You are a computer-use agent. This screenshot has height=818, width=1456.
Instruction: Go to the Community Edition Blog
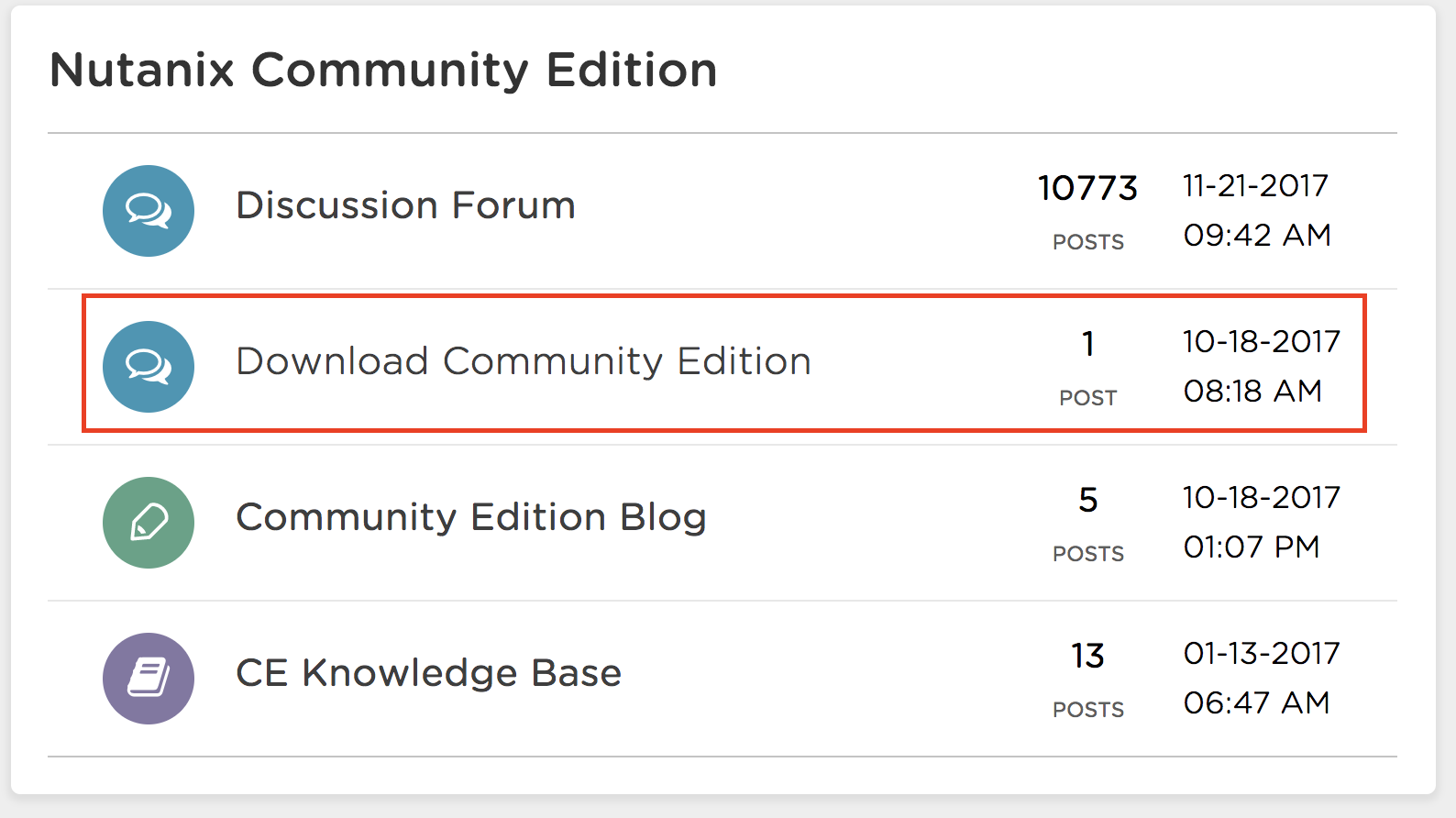pyautogui.click(x=471, y=517)
